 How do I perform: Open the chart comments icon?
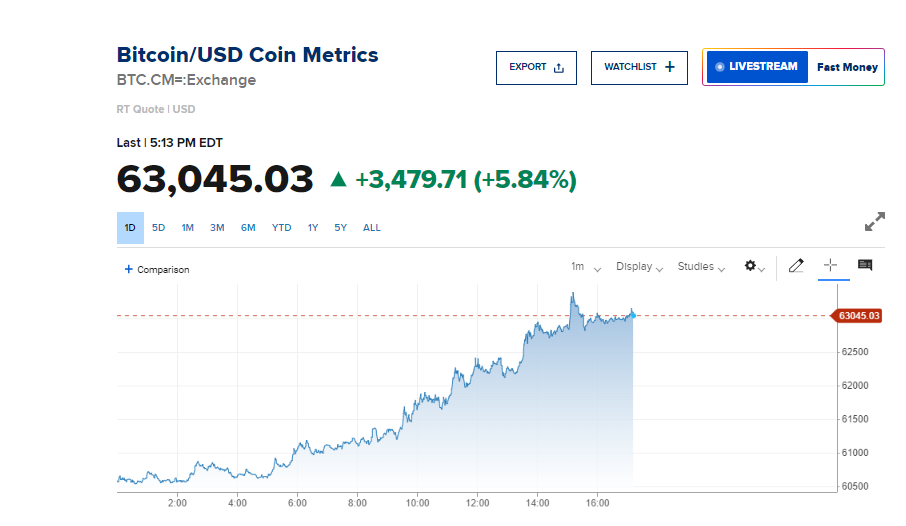[x=865, y=265]
